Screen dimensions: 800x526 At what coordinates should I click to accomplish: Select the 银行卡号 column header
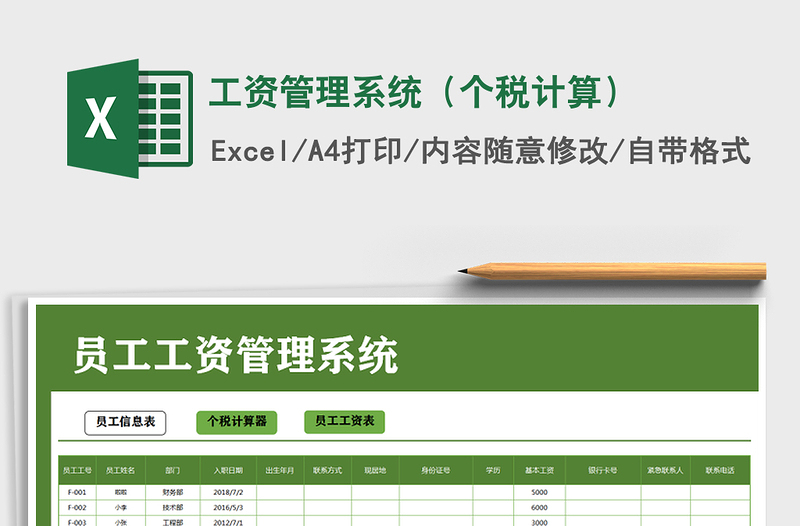tap(603, 470)
